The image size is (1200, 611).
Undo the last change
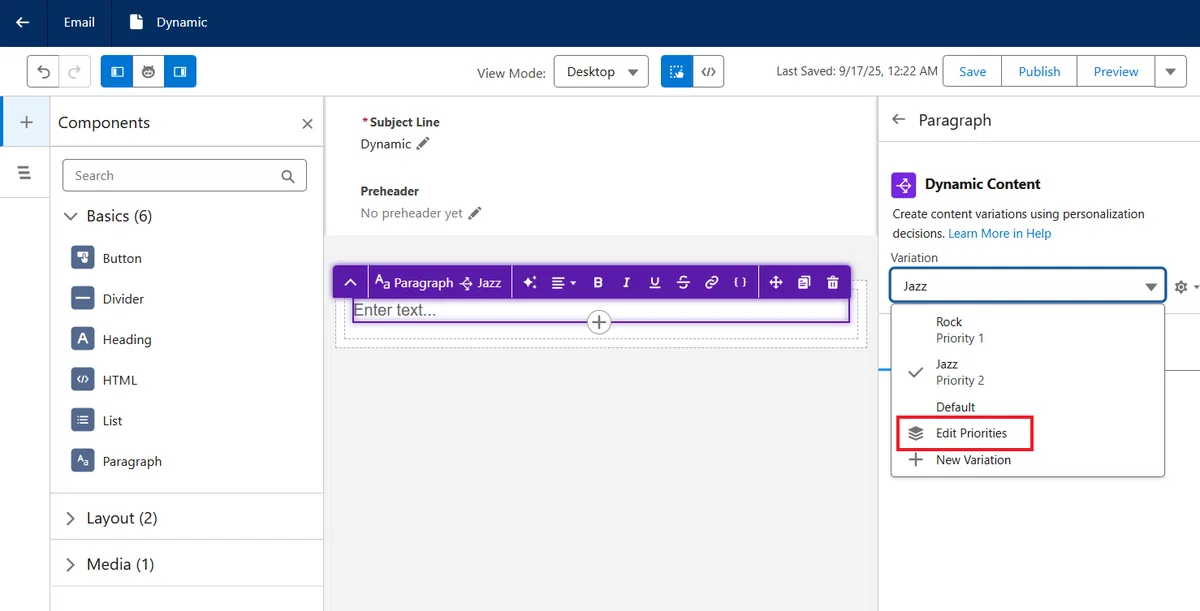43,72
